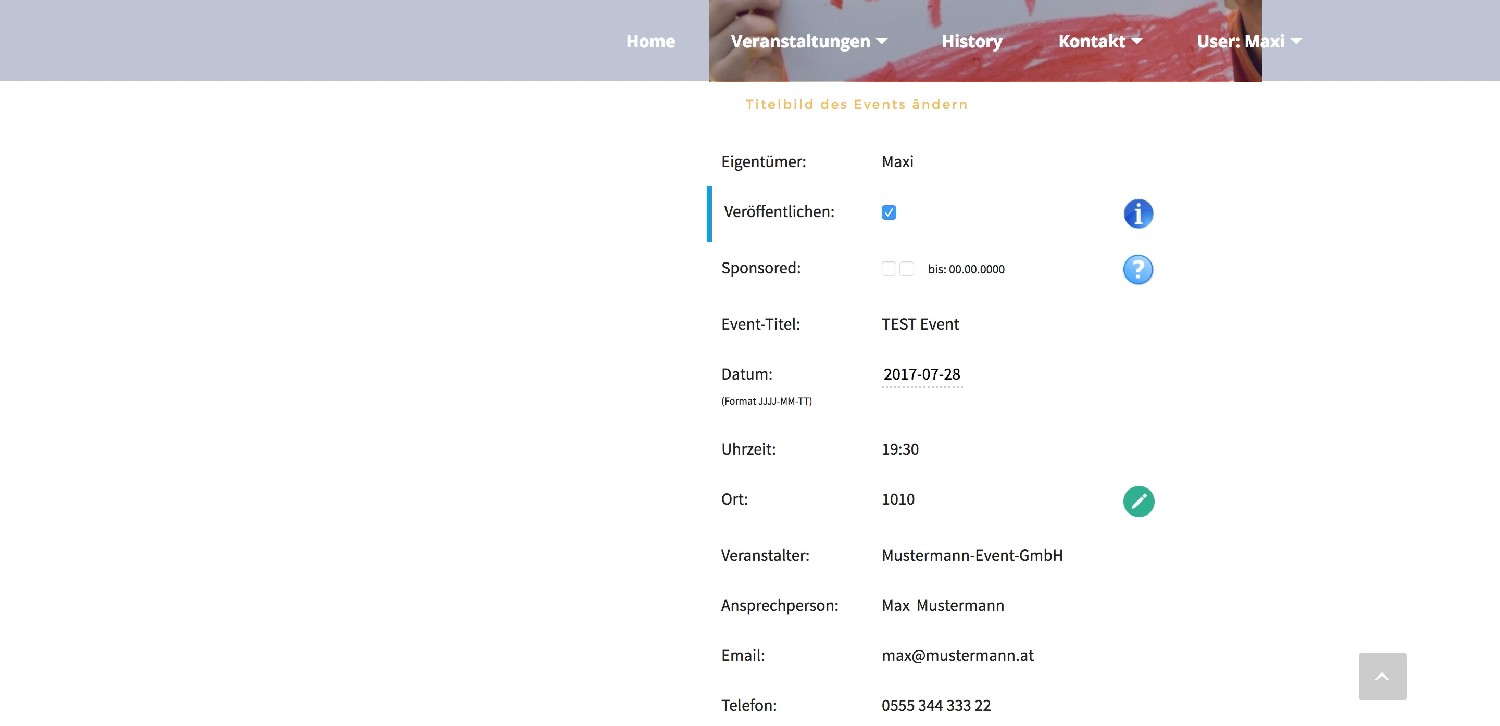This screenshot has height=726, width=1500.
Task: Uncheck the Veröffentlichen checkbox
Action: point(889,213)
